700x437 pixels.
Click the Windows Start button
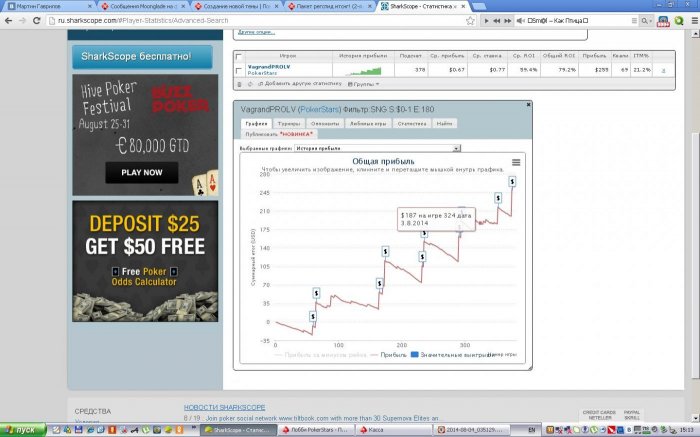[x=20, y=429]
